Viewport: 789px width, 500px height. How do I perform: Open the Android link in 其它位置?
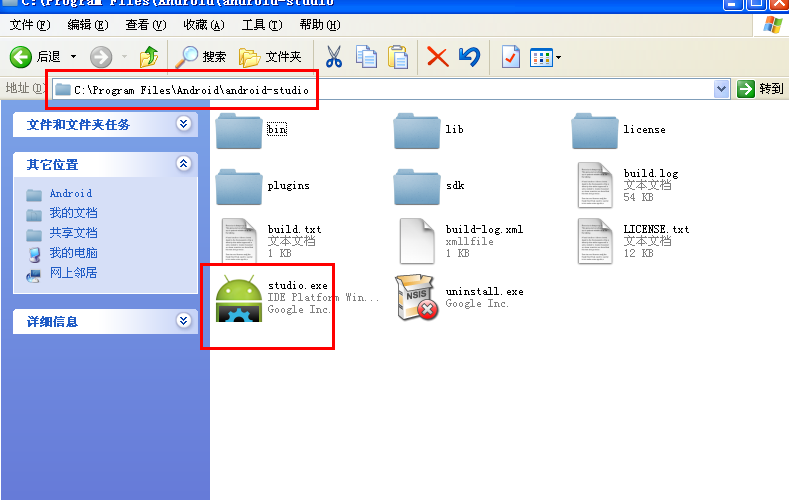70,194
